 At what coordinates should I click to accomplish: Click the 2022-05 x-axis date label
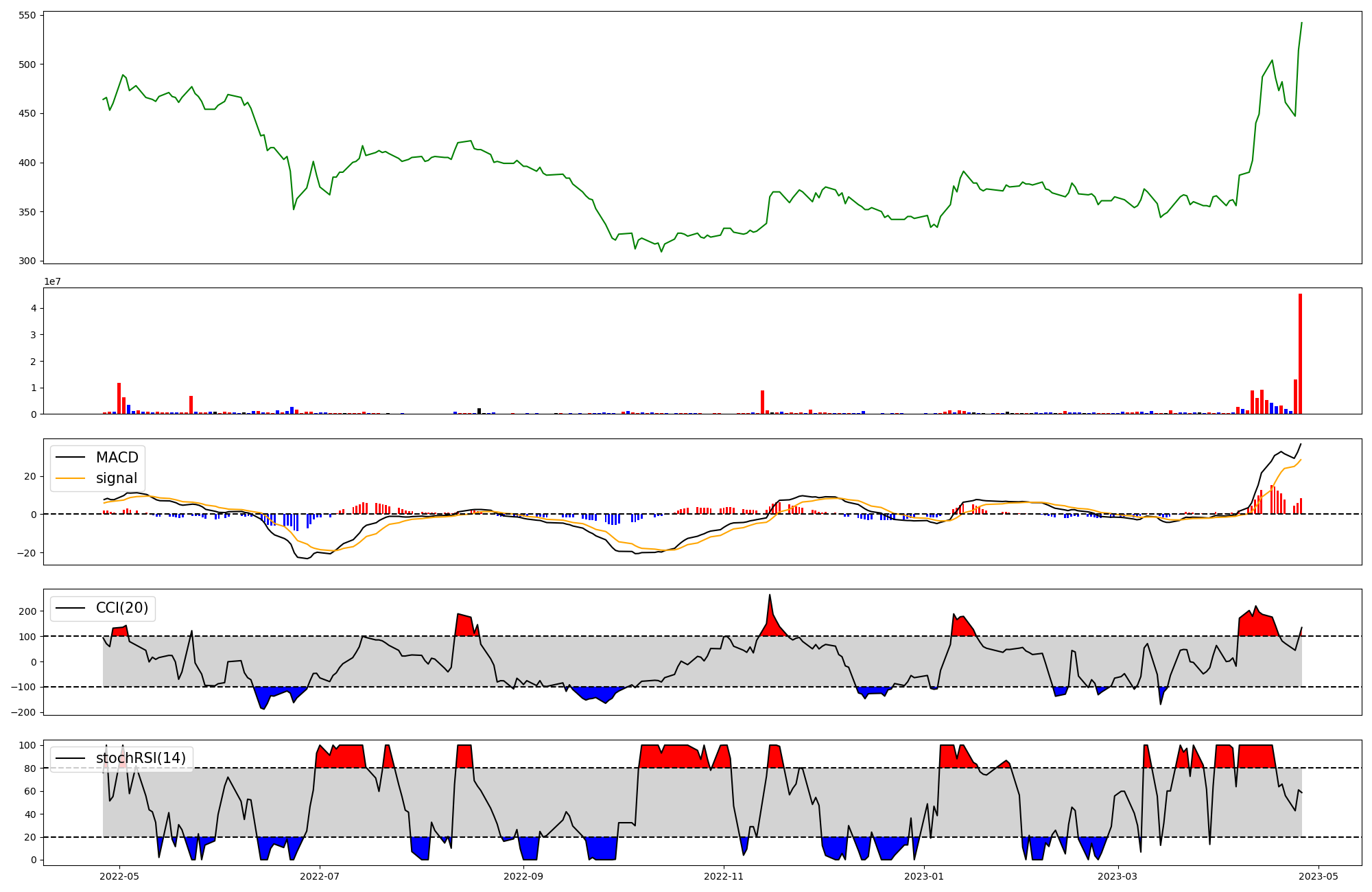coord(120,876)
